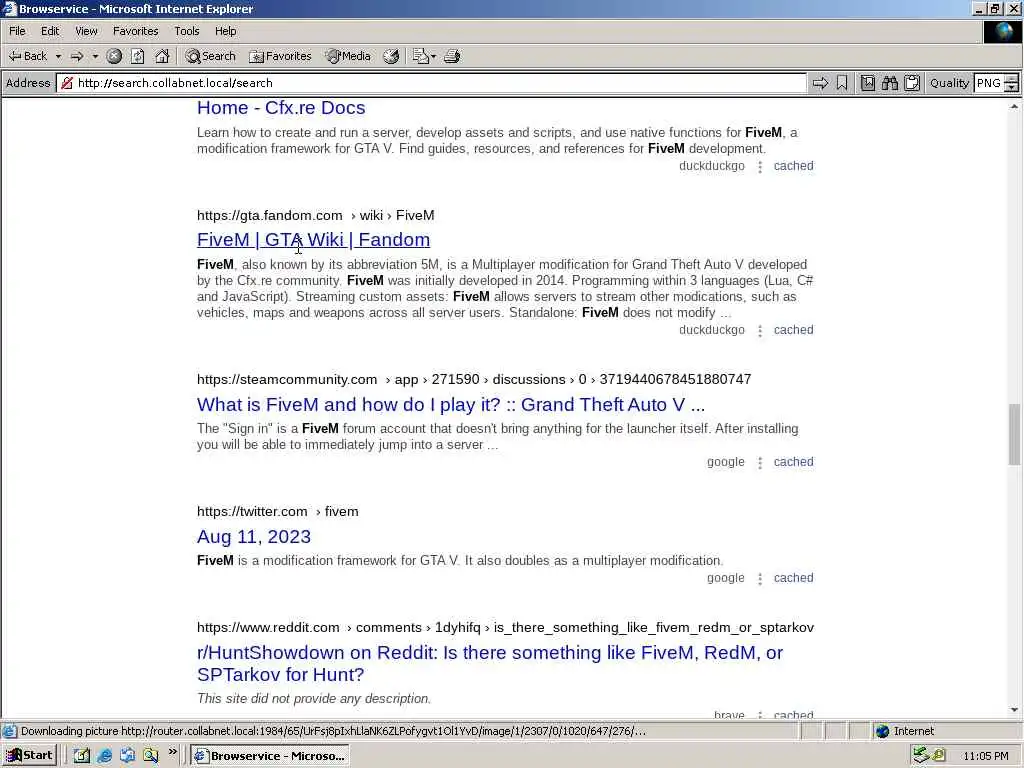Image resolution: width=1024 pixels, height=768 pixels.
Task: Open What is FiveM Steam discussion link
Action: click(451, 404)
